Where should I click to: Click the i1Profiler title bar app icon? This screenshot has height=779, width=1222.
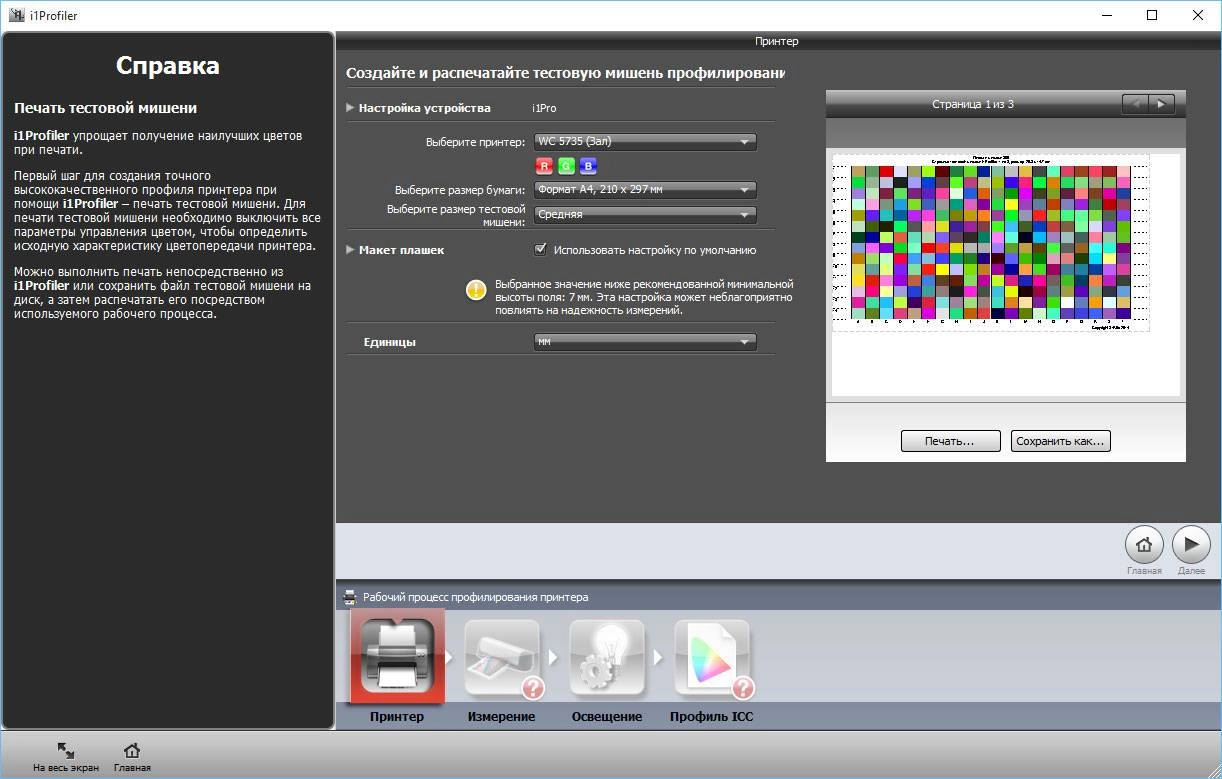(x=15, y=15)
